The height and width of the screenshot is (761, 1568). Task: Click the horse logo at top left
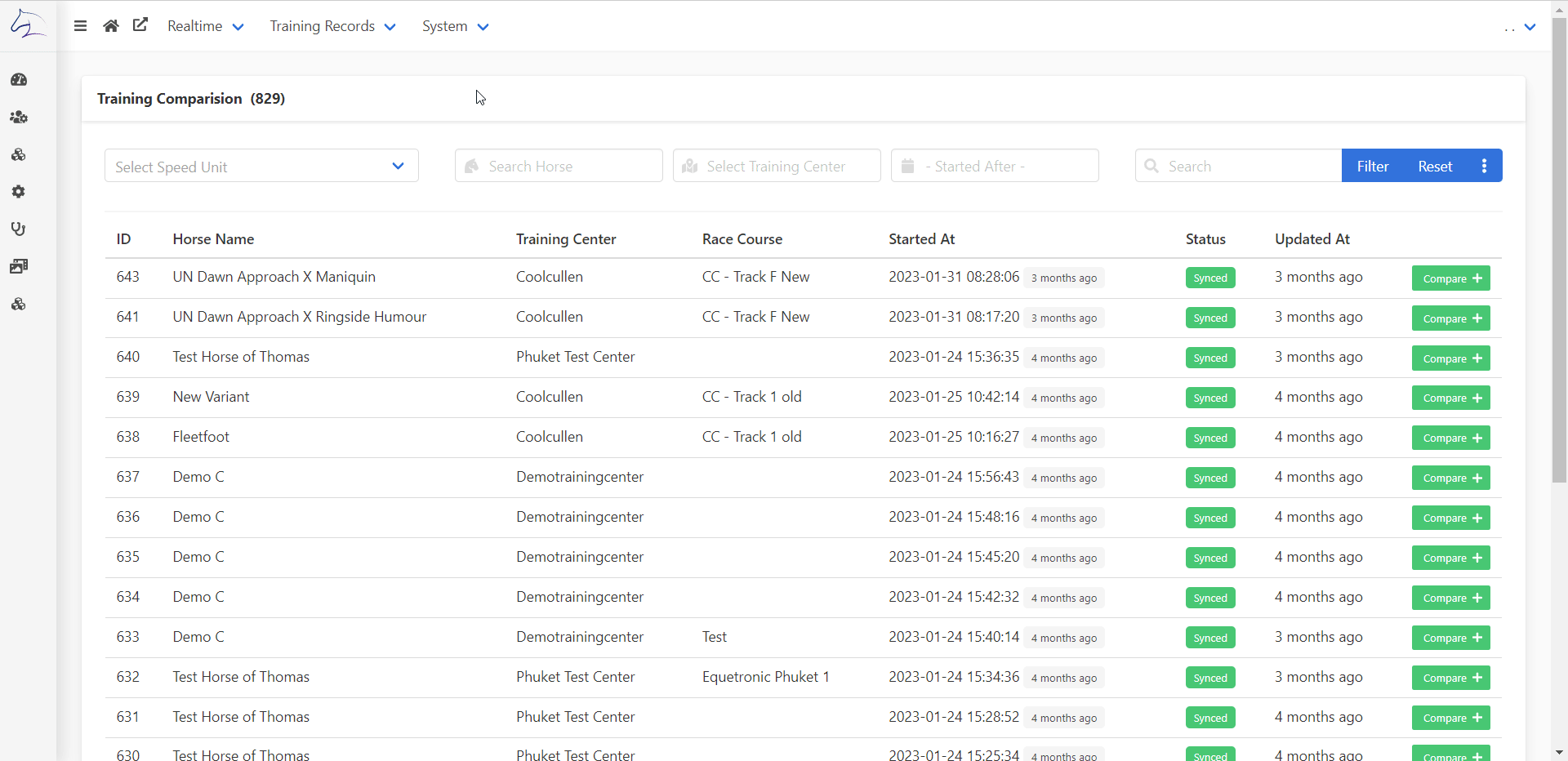pyautogui.click(x=28, y=24)
